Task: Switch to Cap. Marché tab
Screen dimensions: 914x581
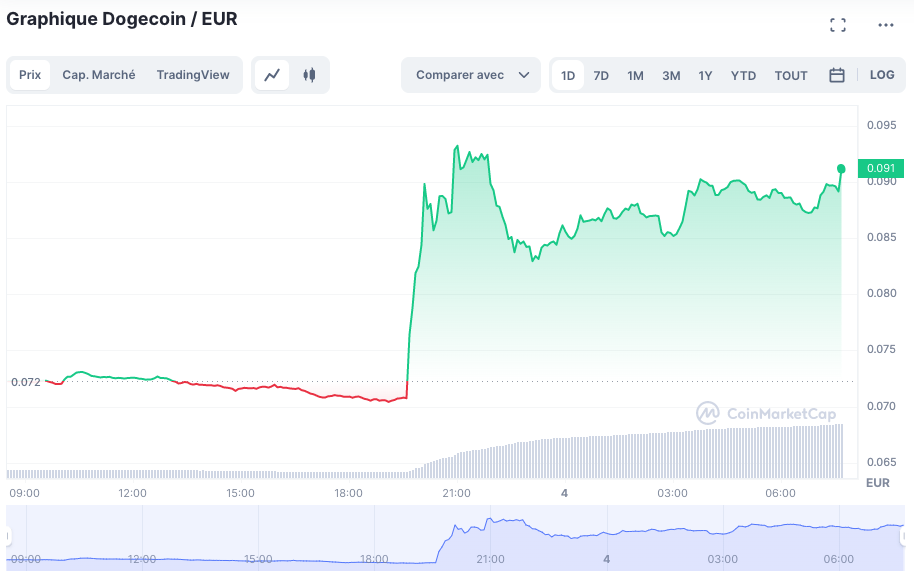Action: tap(99, 75)
